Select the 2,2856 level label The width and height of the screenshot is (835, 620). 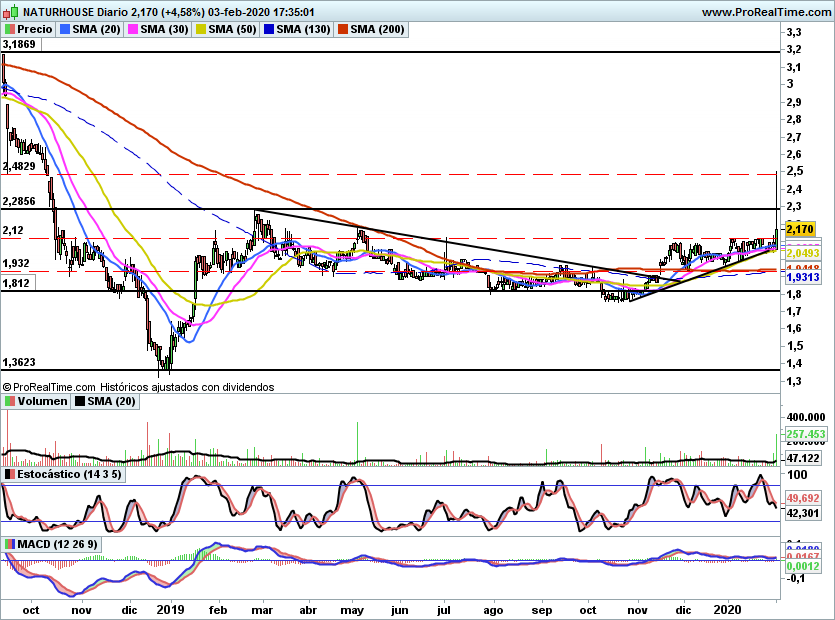click(19, 201)
